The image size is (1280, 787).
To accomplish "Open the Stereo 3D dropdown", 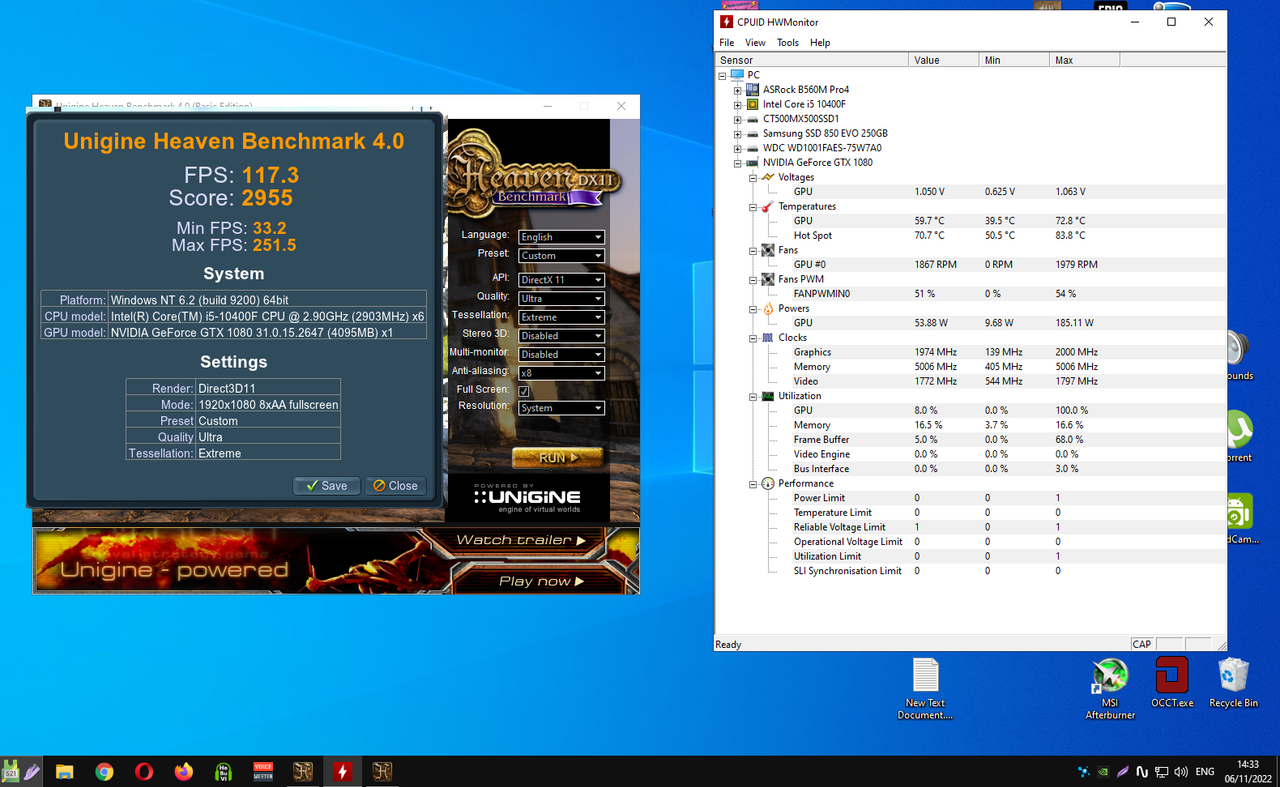I will coord(561,335).
